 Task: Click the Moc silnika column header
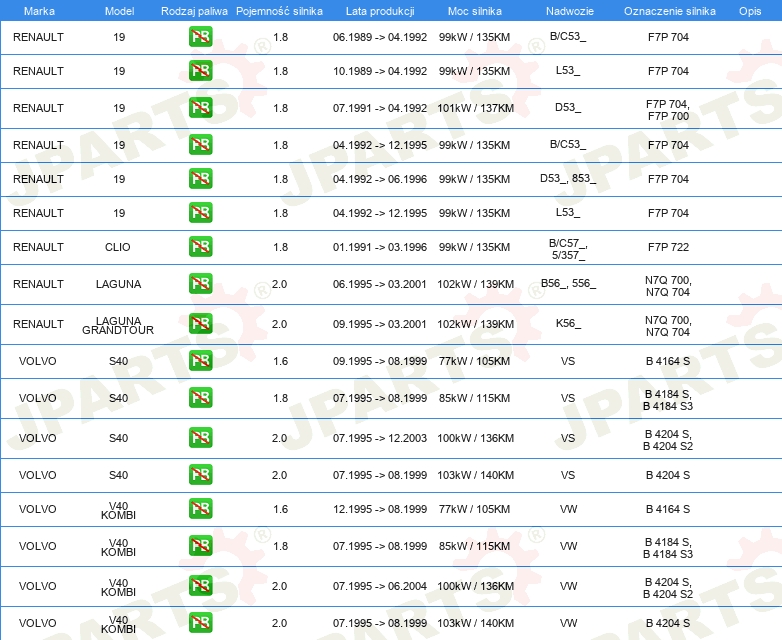point(474,11)
